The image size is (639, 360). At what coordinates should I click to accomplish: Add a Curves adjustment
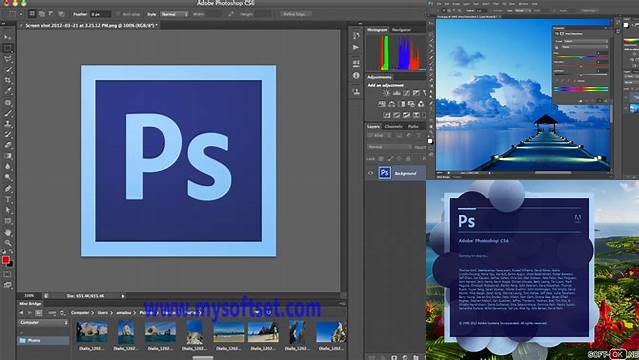click(x=406, y=93)
